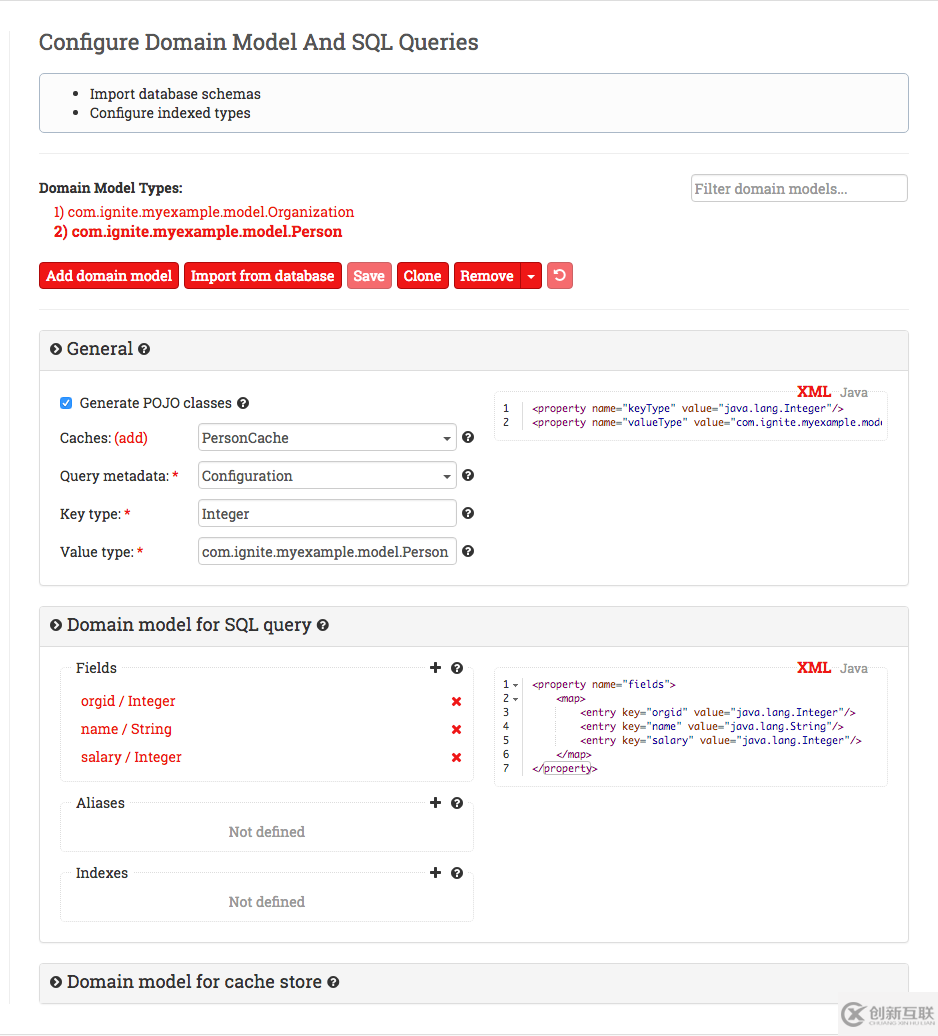This screenshot has width=938, height=1036.
Task: Open the Query metadata Configuration dropdown
Action: pos(327,475)
